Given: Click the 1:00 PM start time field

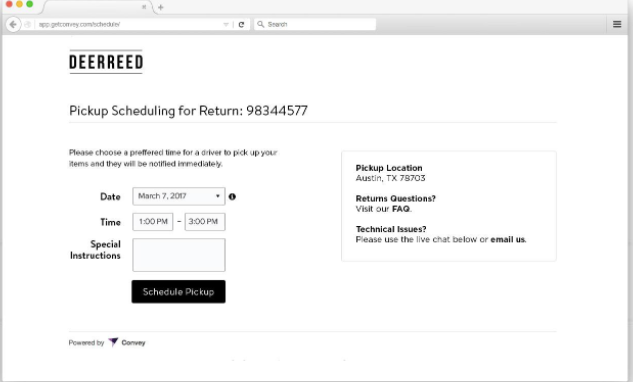Looking at the screenshot, I should click(x=153, y=222).
